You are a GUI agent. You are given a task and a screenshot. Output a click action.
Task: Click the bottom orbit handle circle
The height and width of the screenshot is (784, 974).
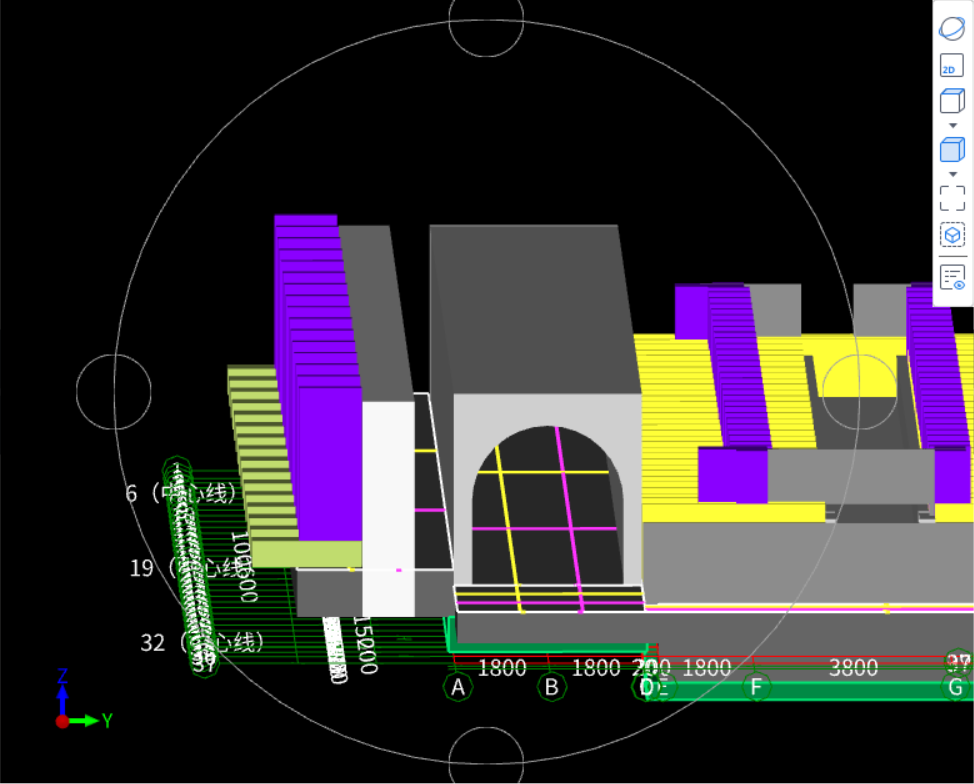coord(486,755)
